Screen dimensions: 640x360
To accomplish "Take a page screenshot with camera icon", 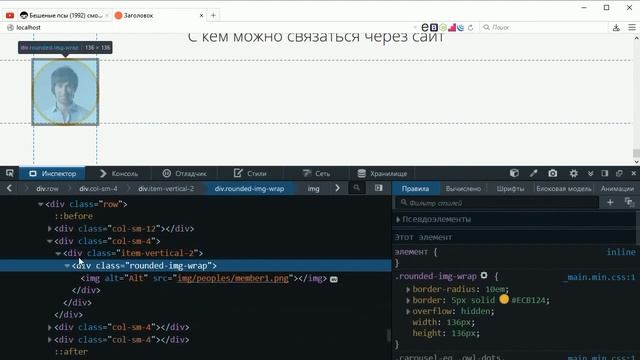I will click(553, 173).
